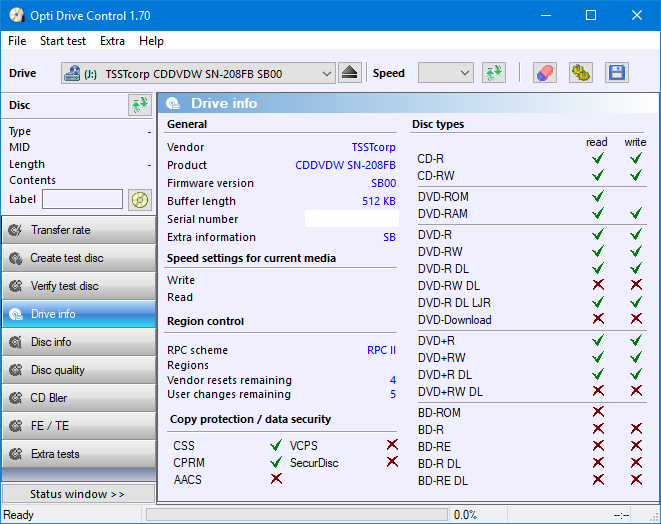The image size is (661, 524).
Task: Open the Help menu
Action: (151, 41)
